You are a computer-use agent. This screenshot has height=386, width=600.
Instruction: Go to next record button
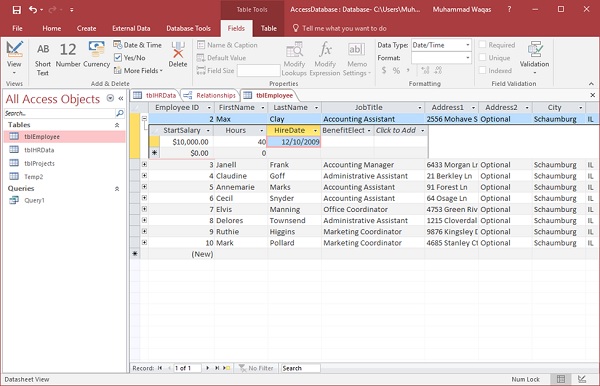pyautogui.click(x=207, y=368)
